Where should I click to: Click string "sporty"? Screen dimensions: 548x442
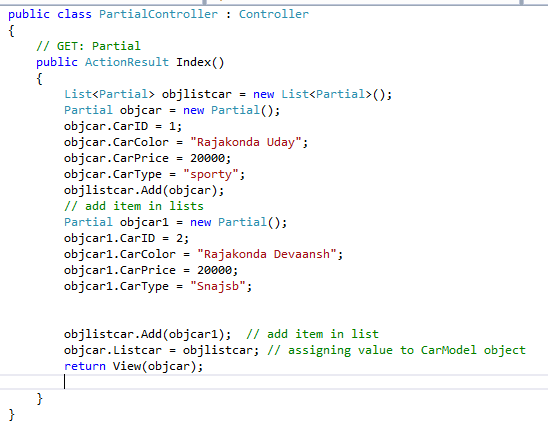(211, 174)
